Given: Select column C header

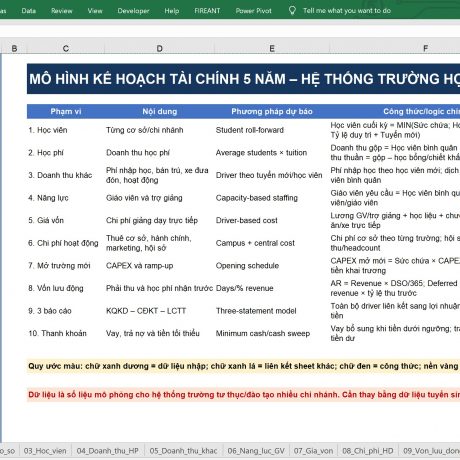Looking at the screenshot, I should 66,48.
